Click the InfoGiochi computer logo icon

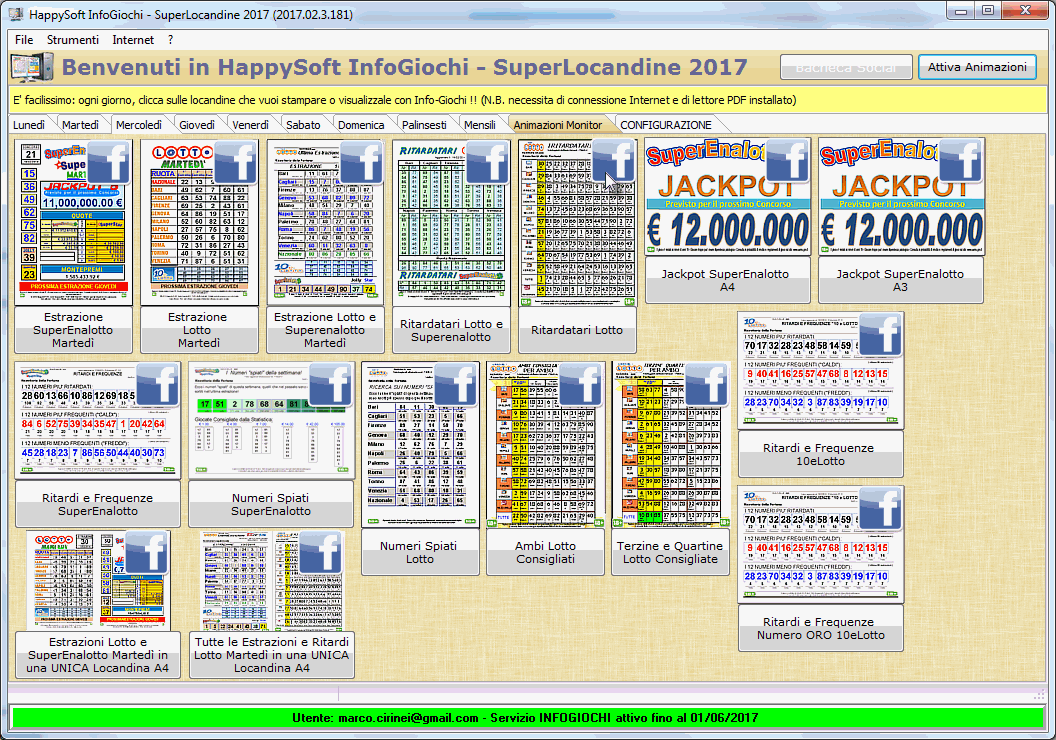[32, 68]
